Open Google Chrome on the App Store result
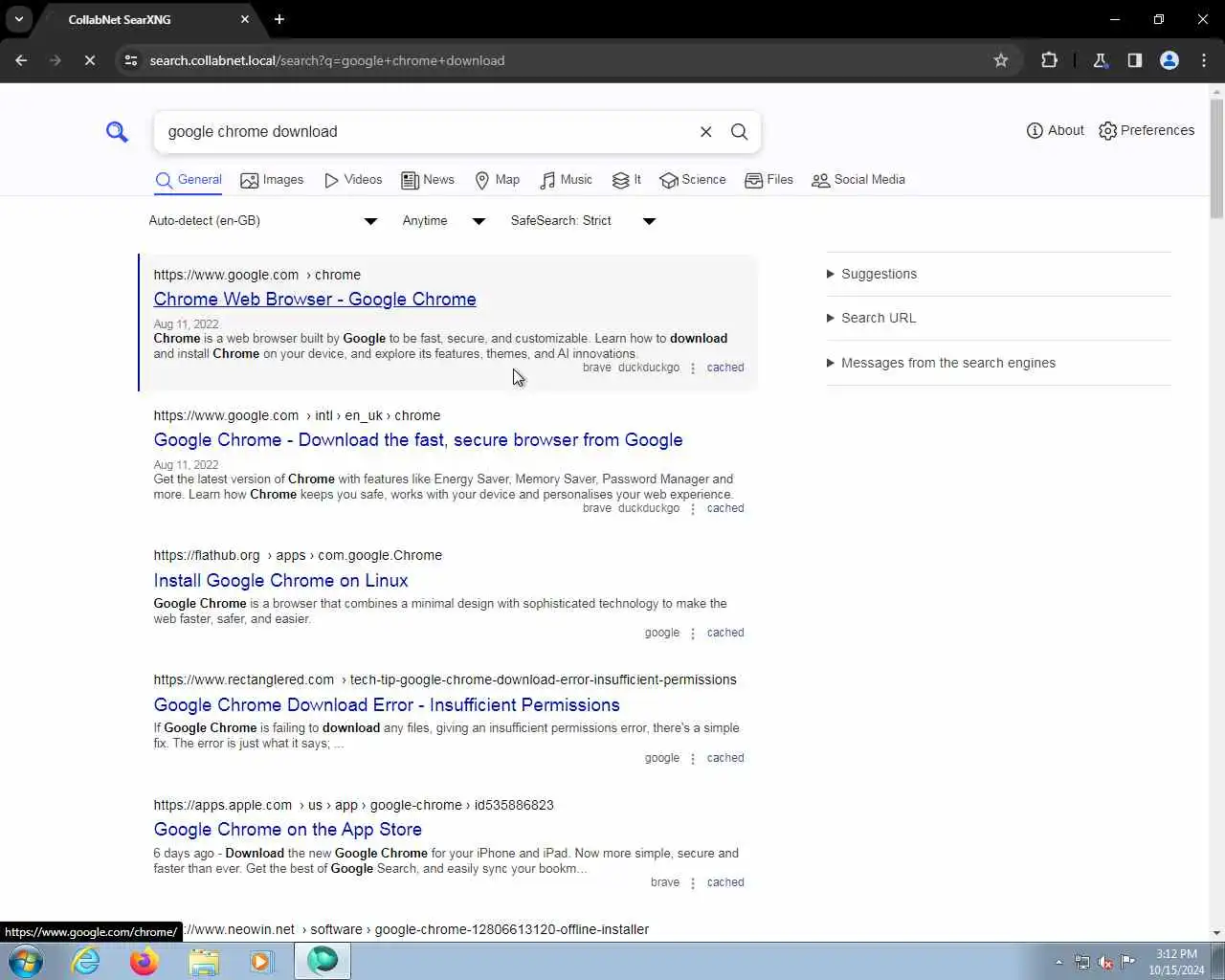Viewport: 1225px width, 980px height. click(288, 830)
